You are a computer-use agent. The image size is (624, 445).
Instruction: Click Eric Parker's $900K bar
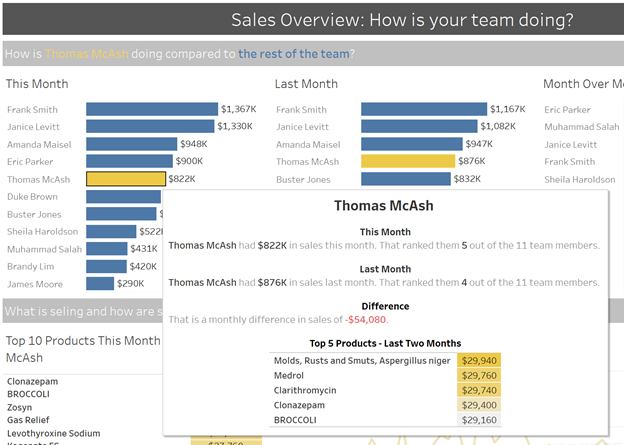[129, 161]
